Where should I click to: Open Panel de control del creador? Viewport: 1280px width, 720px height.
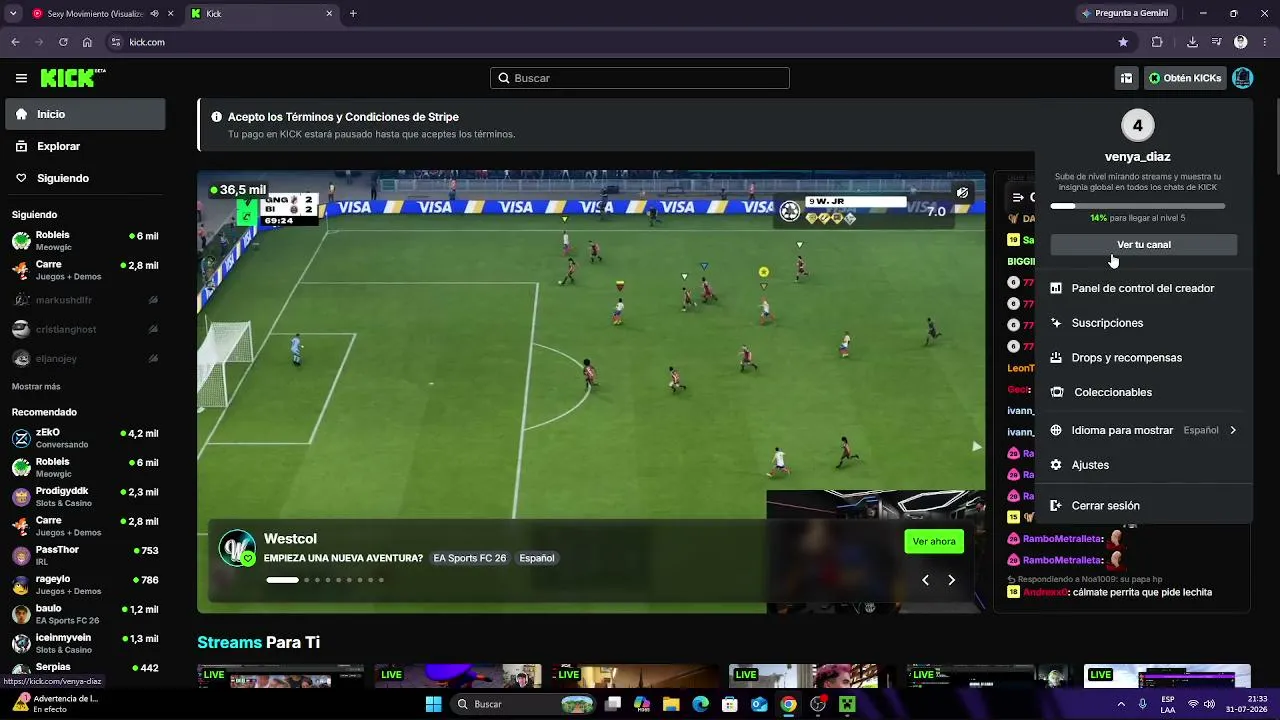(1144, 288)
